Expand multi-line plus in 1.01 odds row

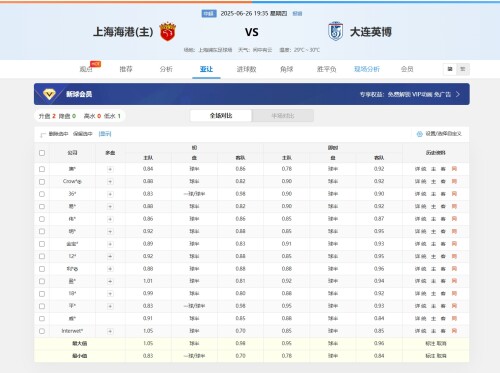[x=110, y=281]
